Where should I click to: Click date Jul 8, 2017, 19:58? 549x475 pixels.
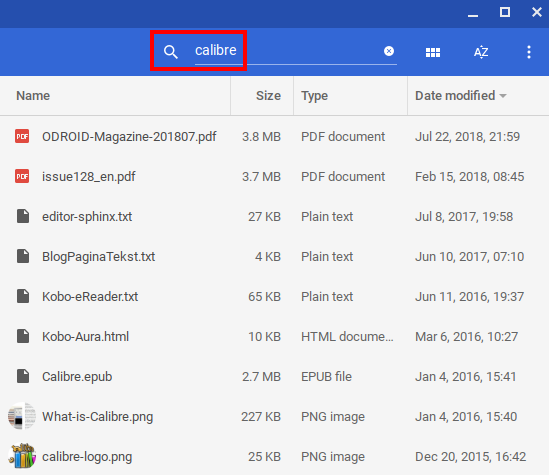[x=464, y=217]
